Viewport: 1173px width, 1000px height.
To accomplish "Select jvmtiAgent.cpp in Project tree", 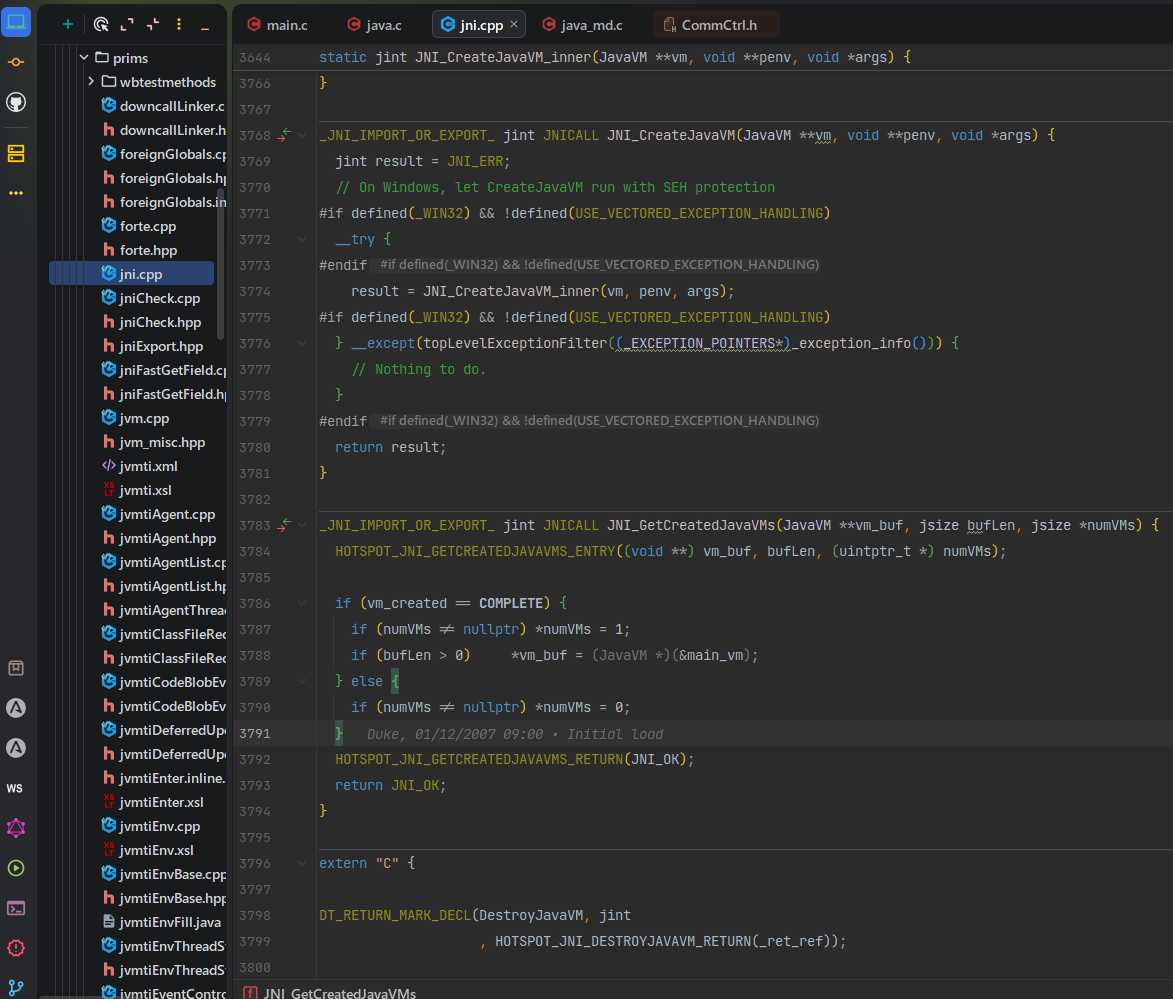I will [158, 514].
